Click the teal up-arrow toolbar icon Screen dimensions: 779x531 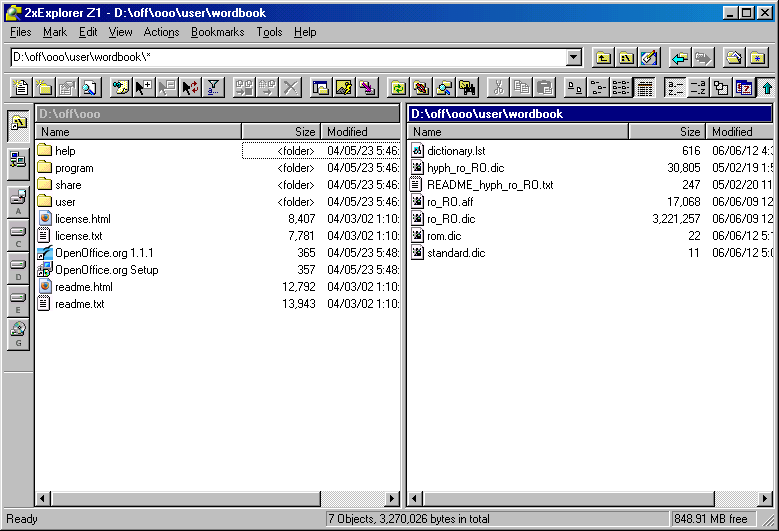(767, 88)
